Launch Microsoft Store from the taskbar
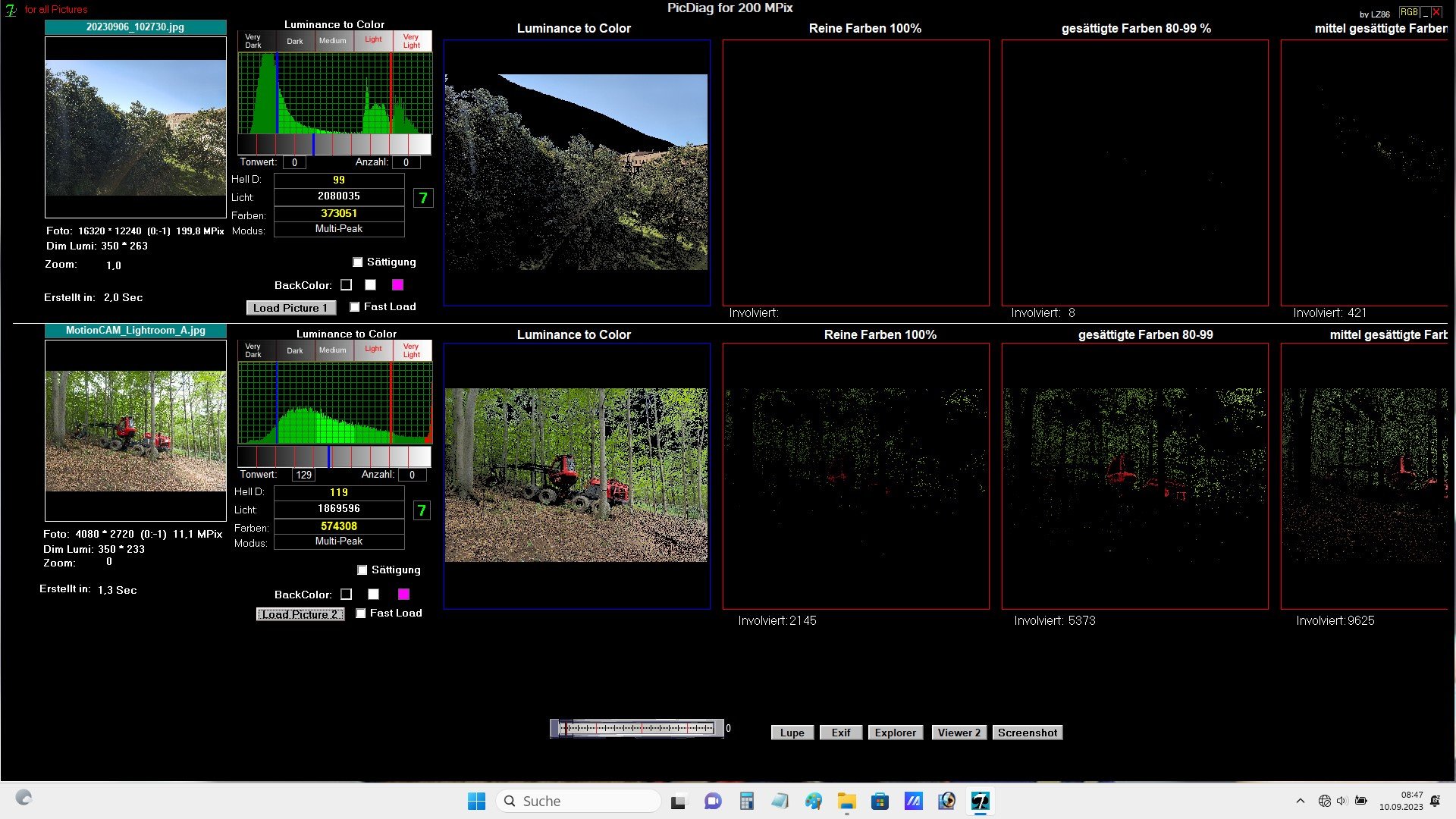Viewport: 1456px width, 819px height. pos(880,801)
